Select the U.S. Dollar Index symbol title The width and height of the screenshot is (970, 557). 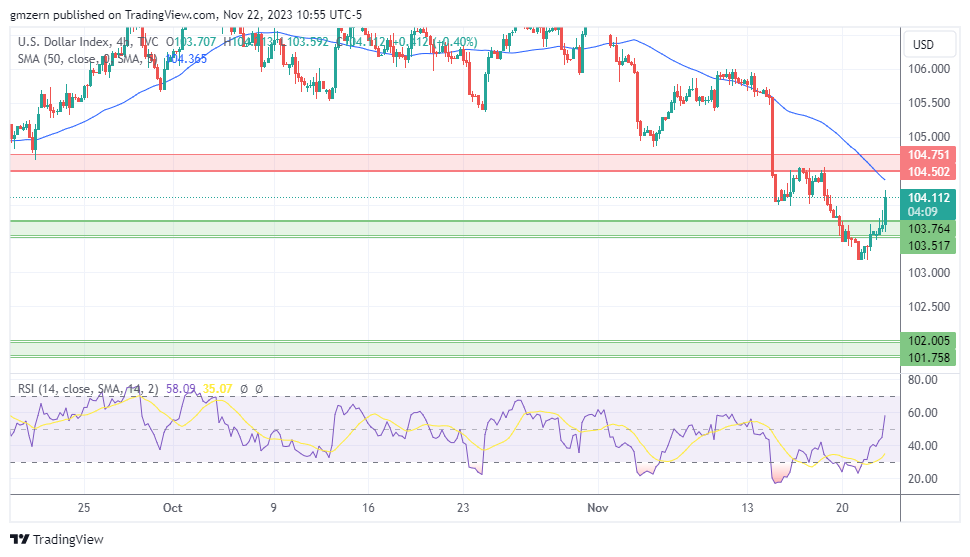[62, 41]
